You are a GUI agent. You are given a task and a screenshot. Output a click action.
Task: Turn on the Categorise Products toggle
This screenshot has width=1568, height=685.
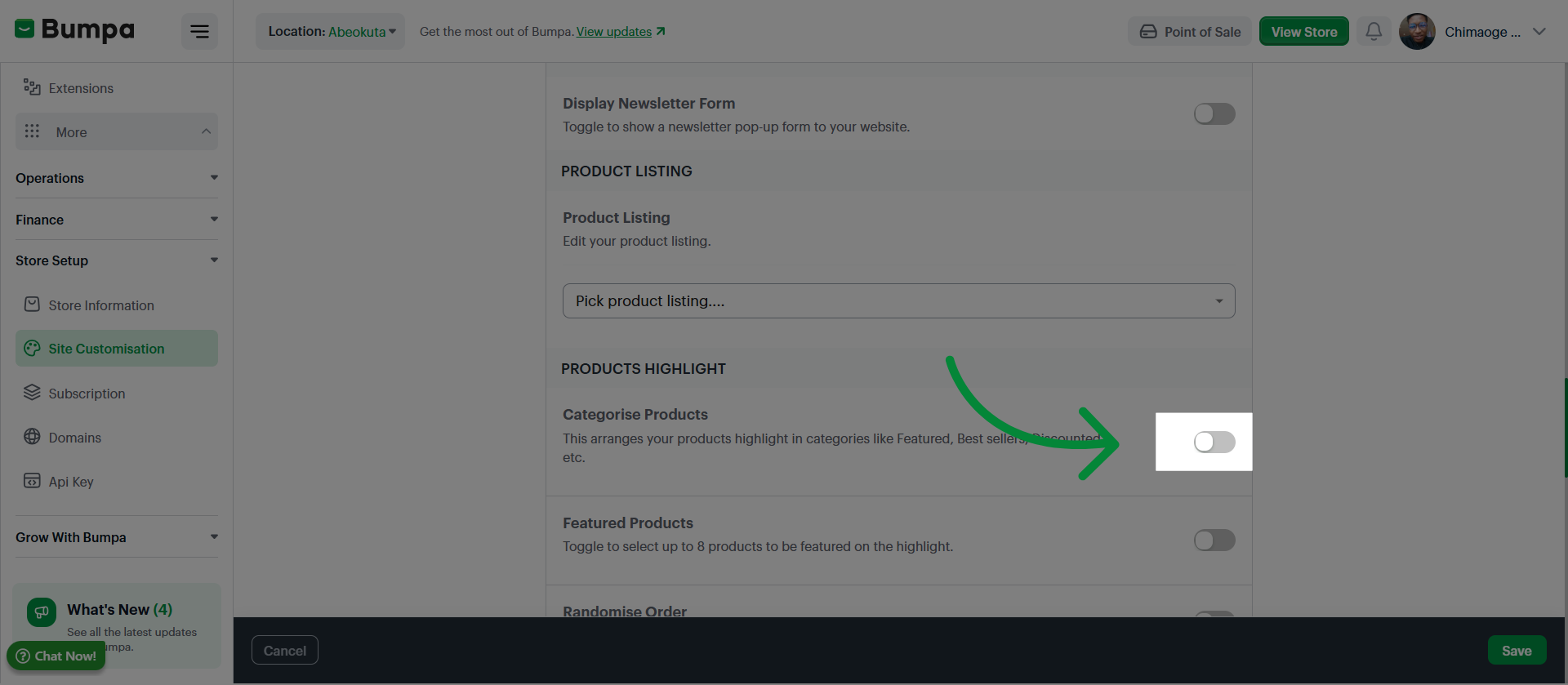(1214, 442)
